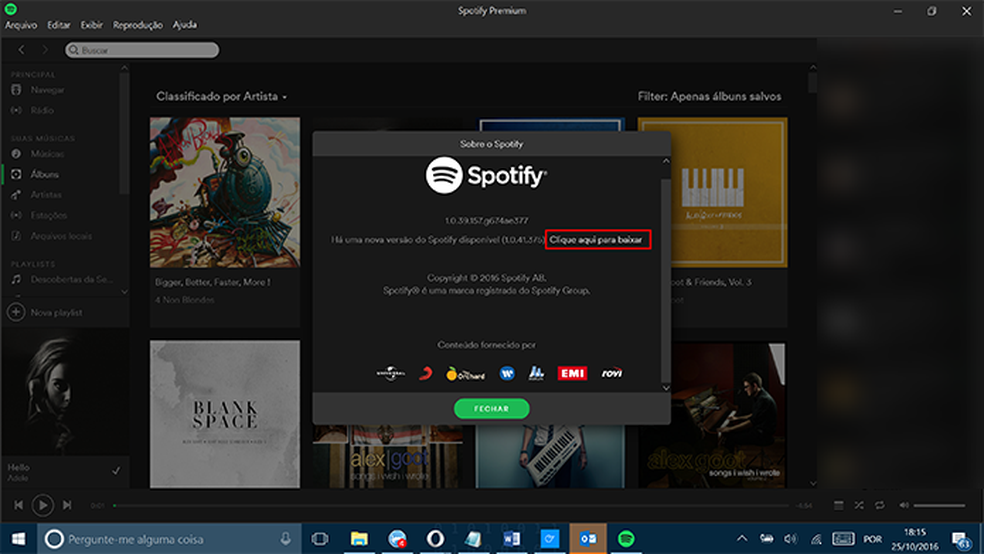
Task: Open the 'Bigger, Better, Faster, More!' album cover
Action: (x=225, y=193)
